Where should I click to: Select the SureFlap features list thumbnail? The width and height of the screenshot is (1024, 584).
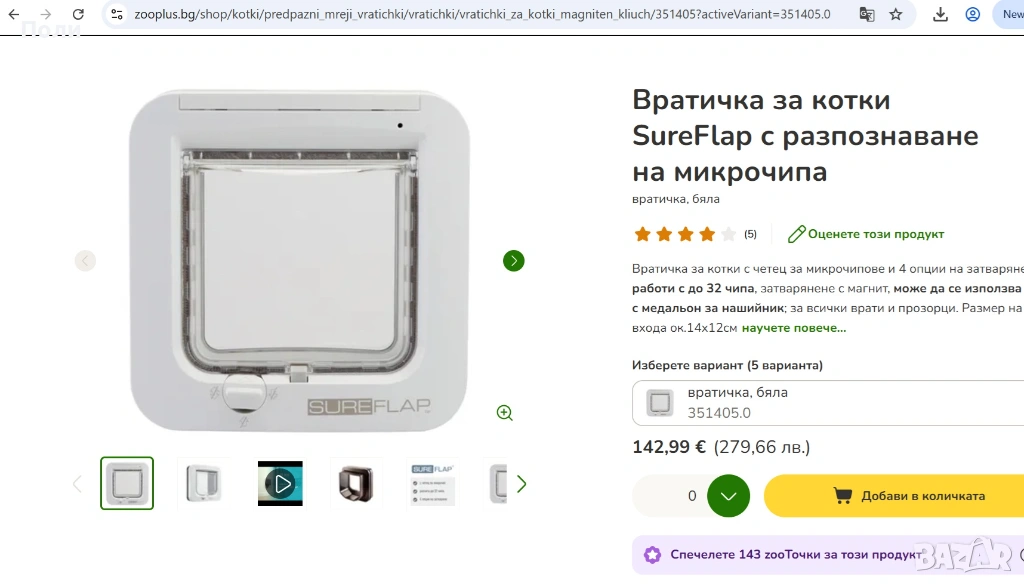pyautogui.click(x=432, y=483)
